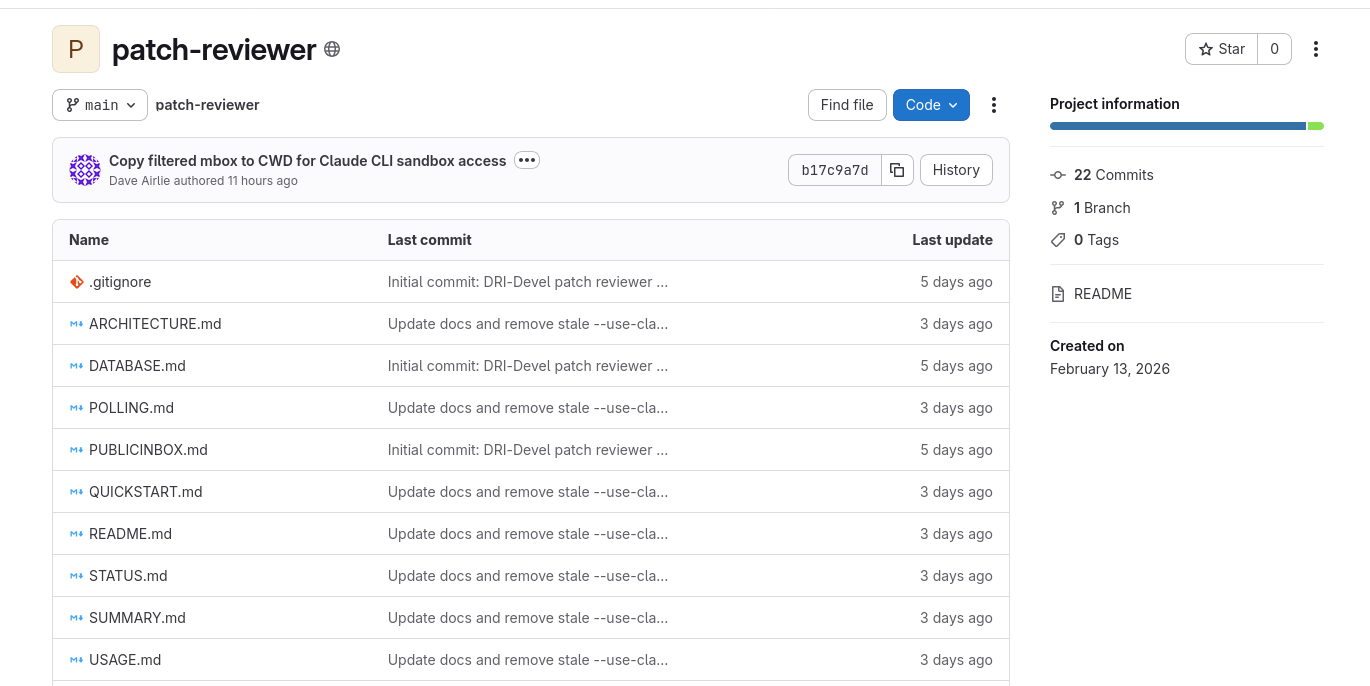Open the project actions kebab menu
This screenshot has height=686, width=1370.
(x=1316, y=49)
